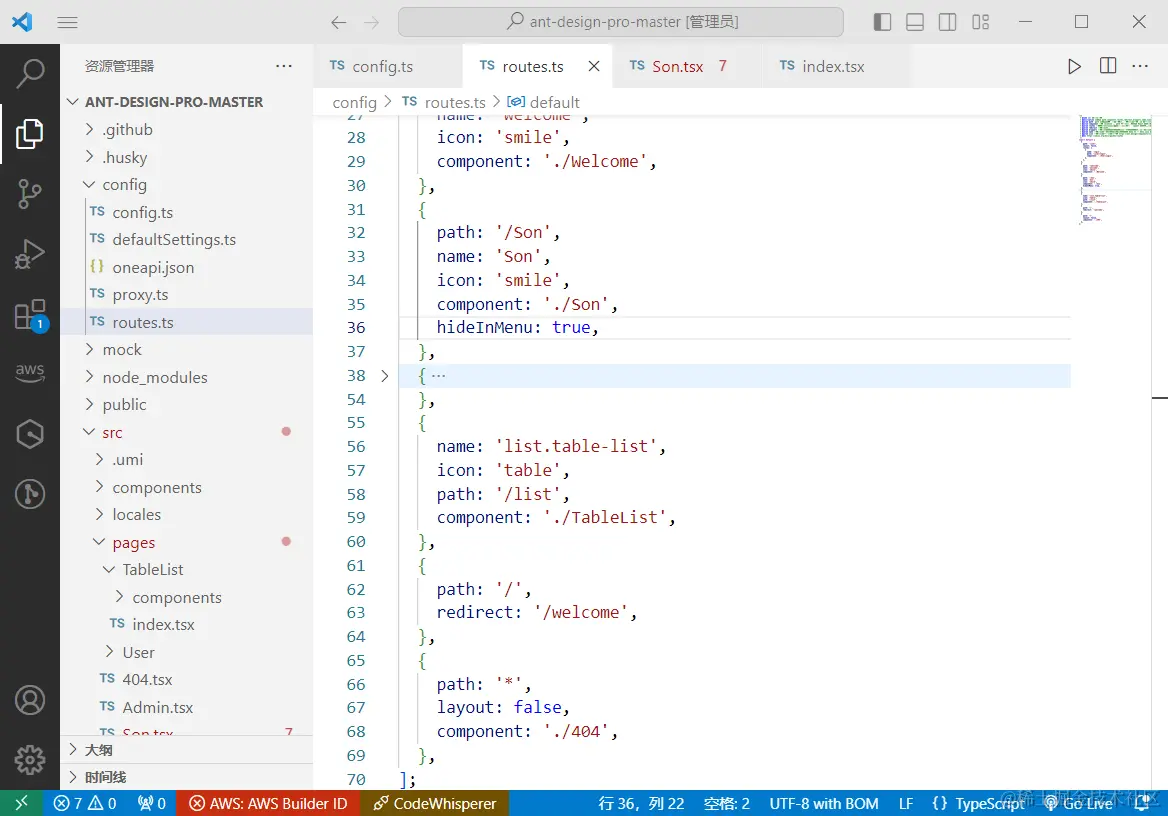Open the Git graph circle icon view

point(30,493)
